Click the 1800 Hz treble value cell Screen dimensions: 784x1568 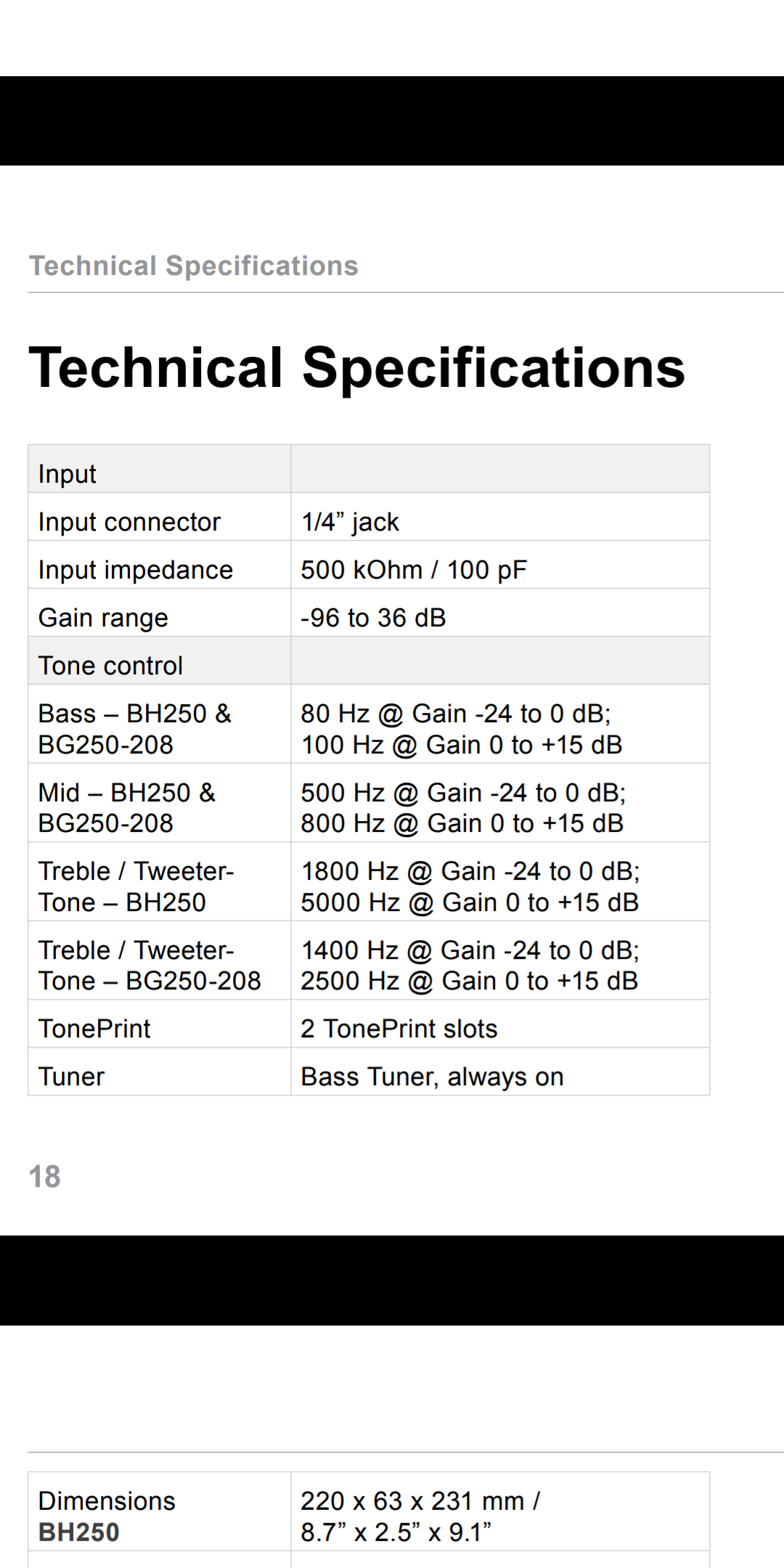click(500, 881)
